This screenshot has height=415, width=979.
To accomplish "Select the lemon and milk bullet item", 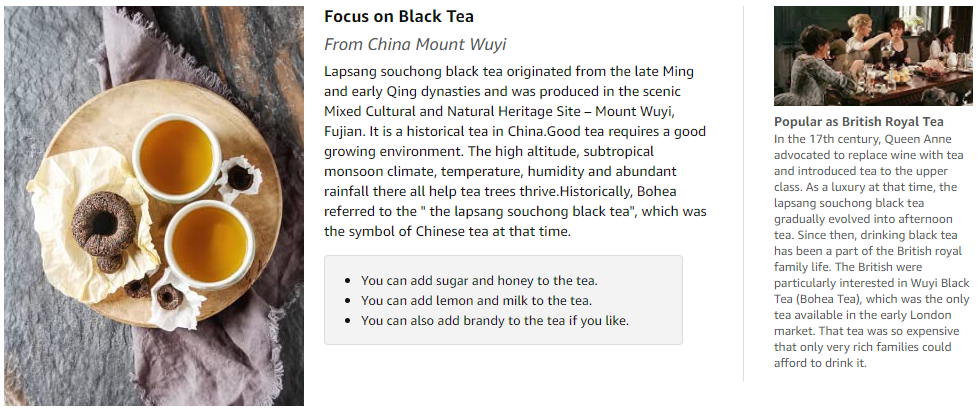I will pos(476,301).
